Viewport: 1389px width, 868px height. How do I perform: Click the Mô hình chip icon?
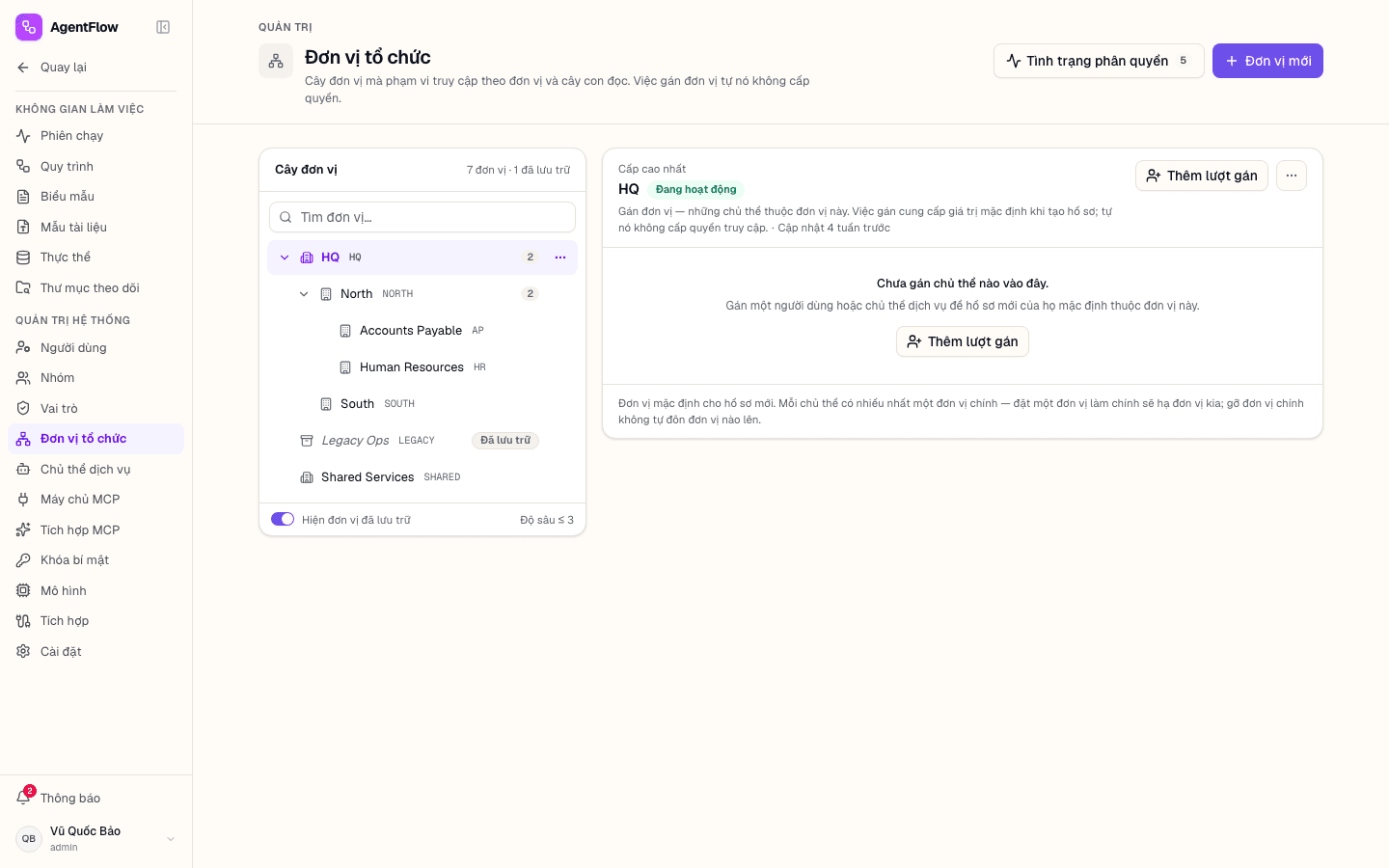[x=23, y=591]
